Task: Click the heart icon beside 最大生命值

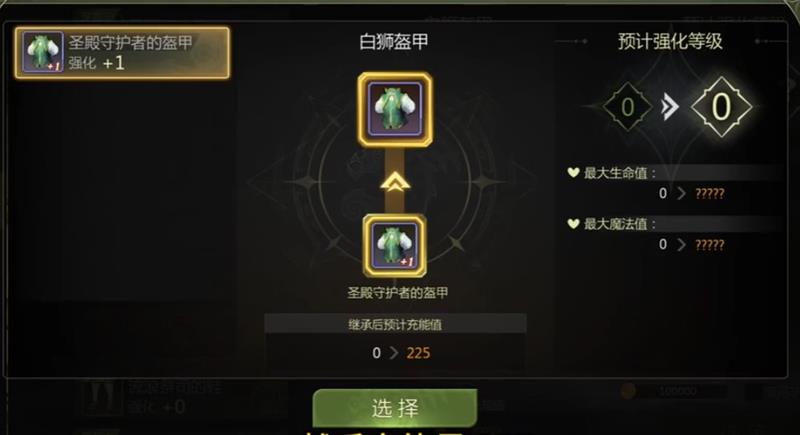Action: [x=573, y=172]
